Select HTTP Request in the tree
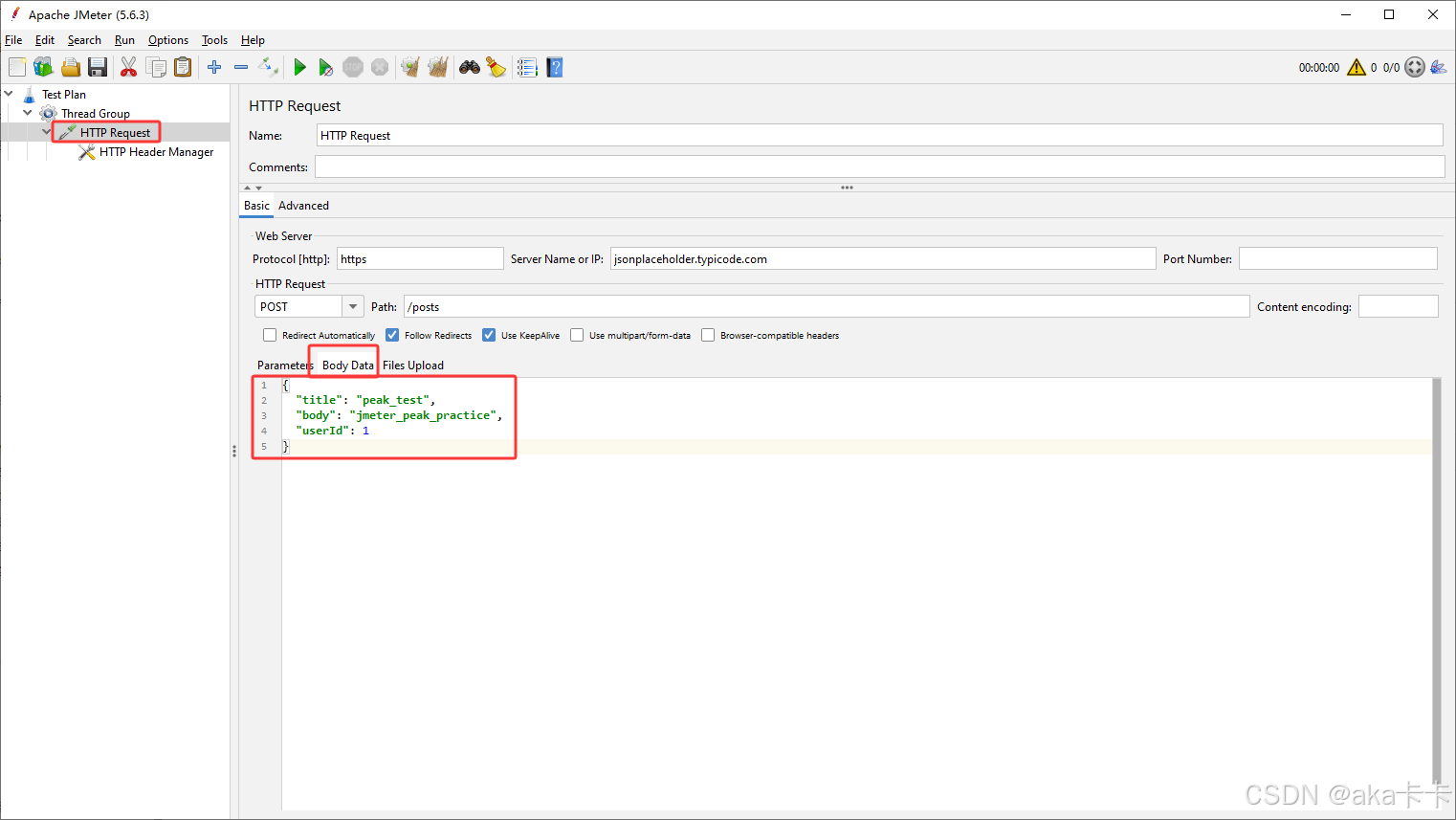This screenshot has height=820, width=1456. [x=115, y=133]
